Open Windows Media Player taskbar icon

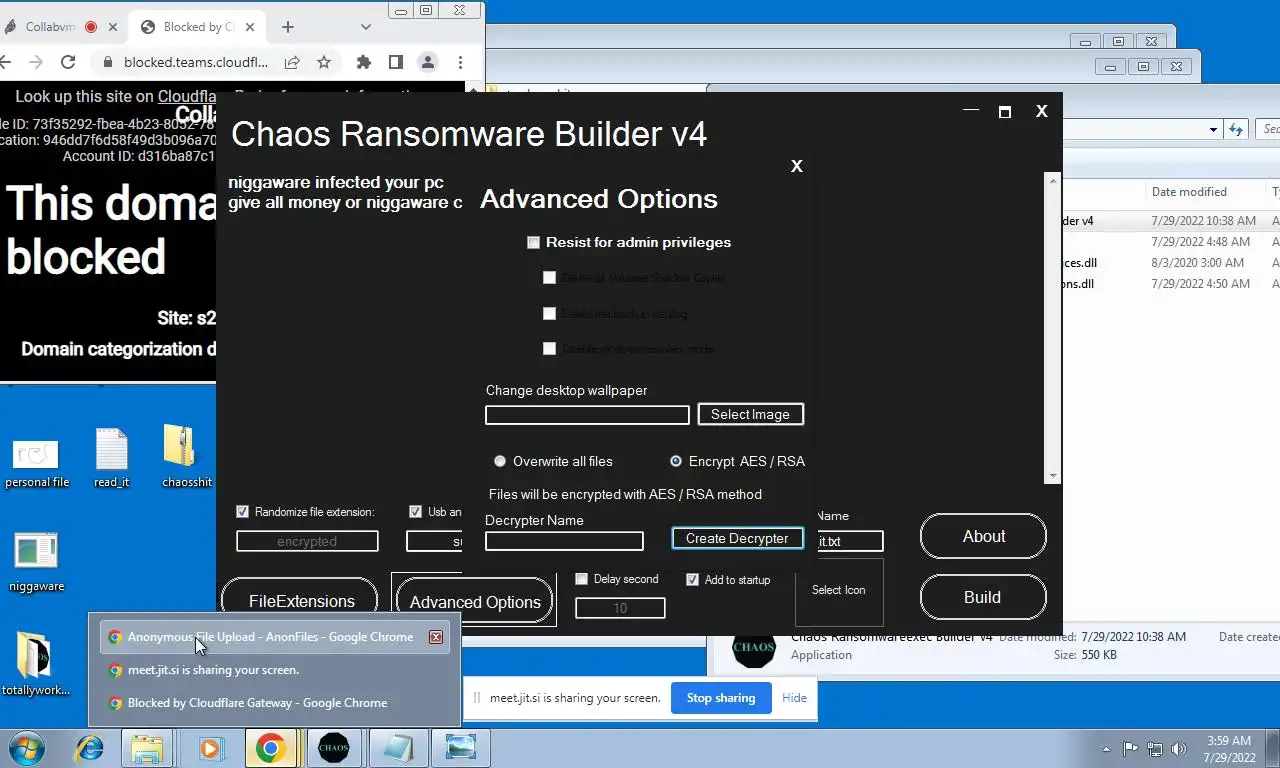(210, 748)
